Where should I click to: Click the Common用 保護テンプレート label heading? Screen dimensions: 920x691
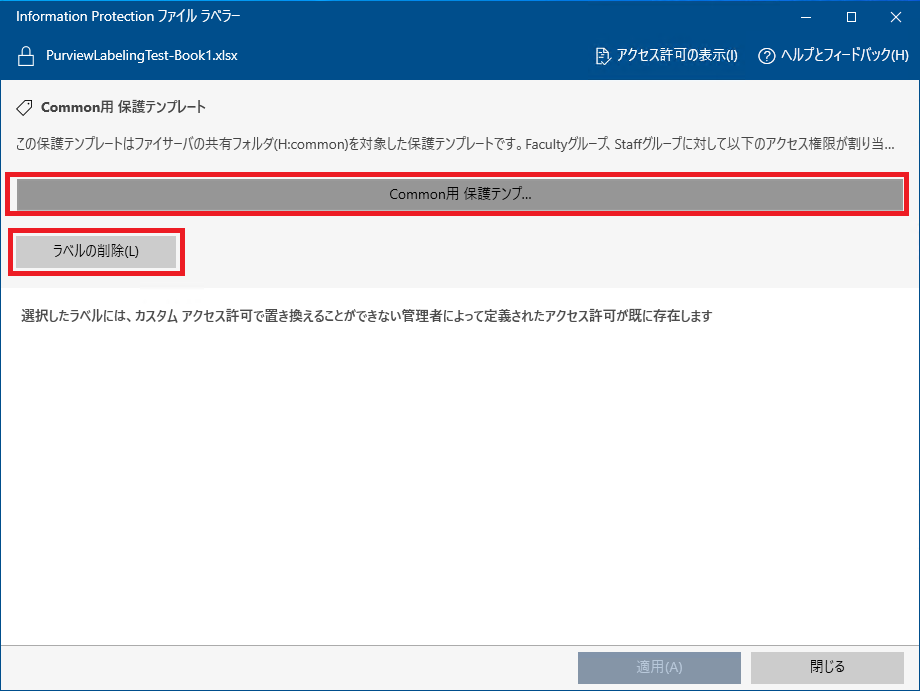(123, 107)
